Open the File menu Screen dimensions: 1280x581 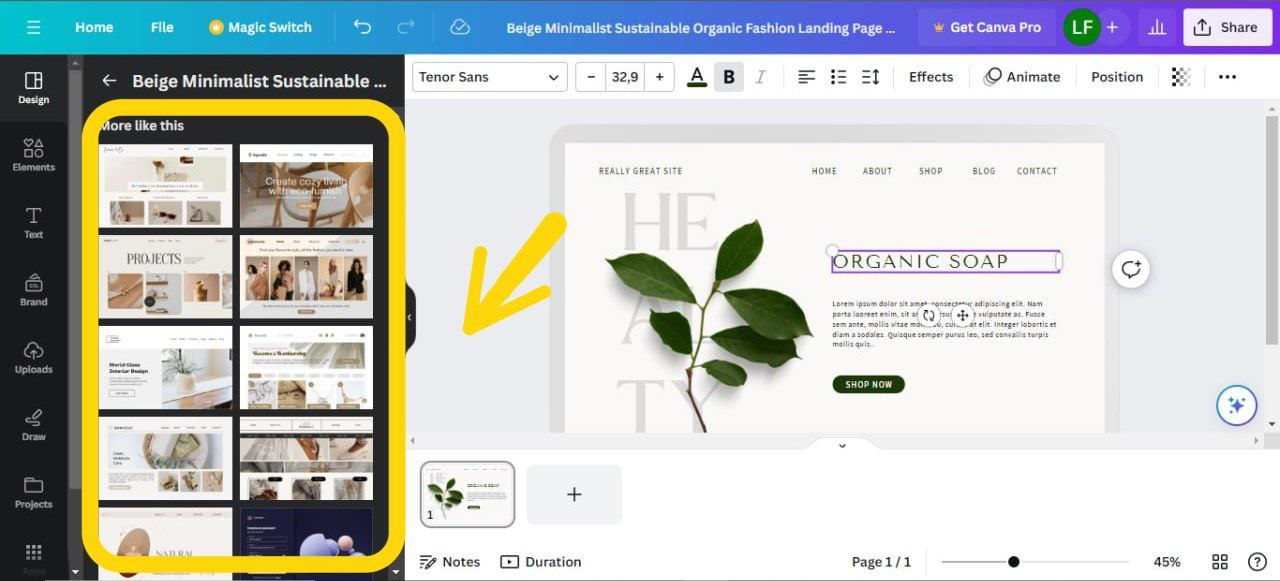(x=161, y=27)
